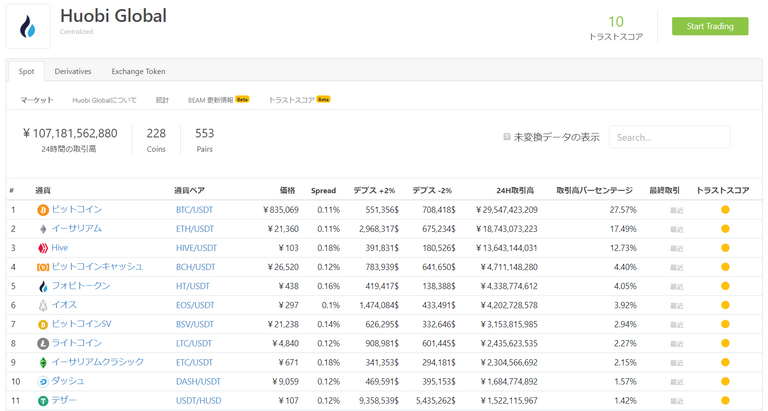Viewport: 768px width, 411px height.
Task: Click the yellow trust score dot for ETC/USDT
Action: pos(725,363)
